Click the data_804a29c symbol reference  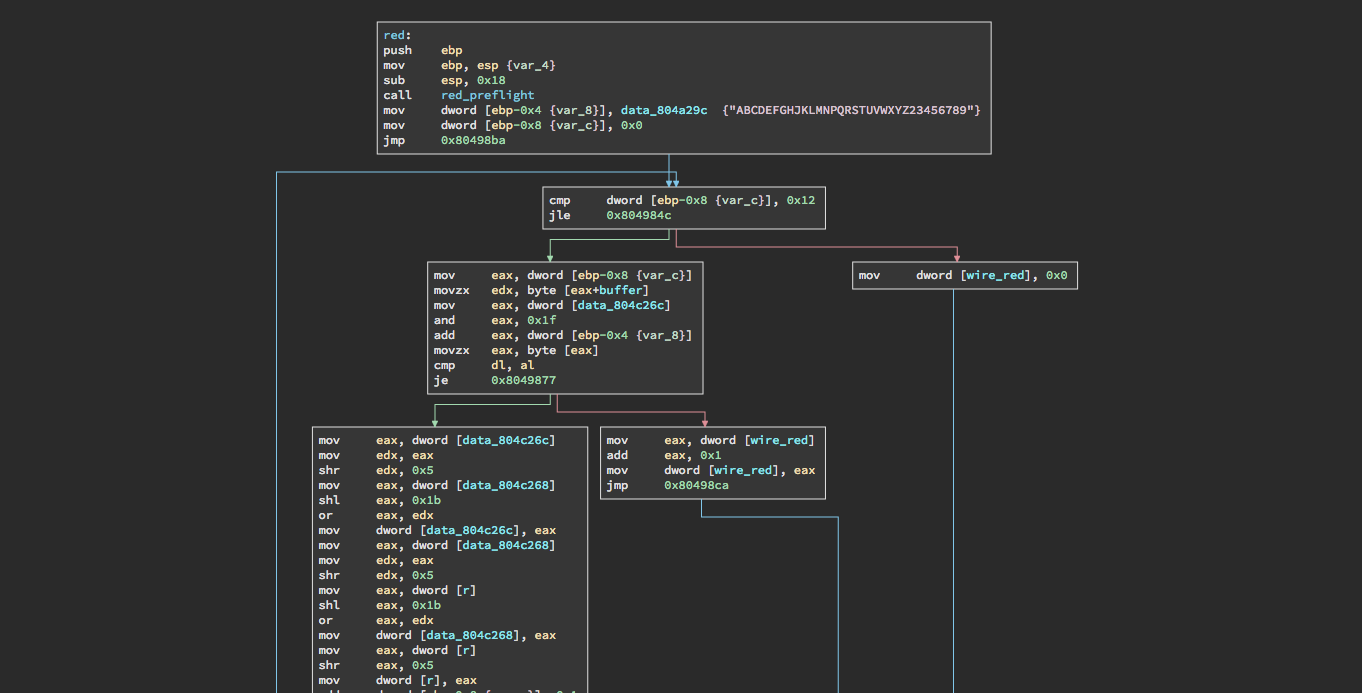(x=664, y=110)
